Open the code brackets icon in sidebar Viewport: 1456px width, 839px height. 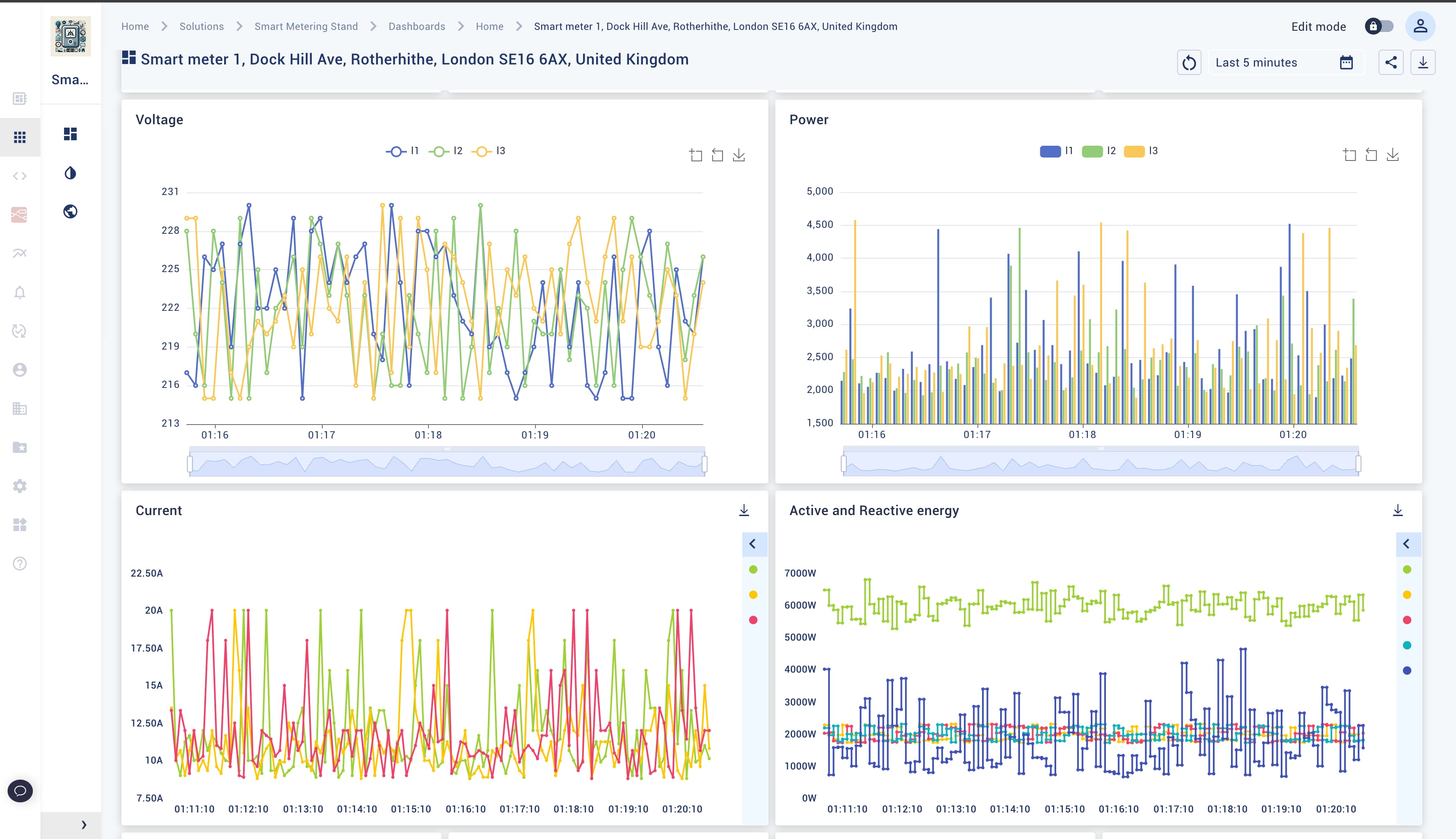pyautogui.click(x=20, y=176)
